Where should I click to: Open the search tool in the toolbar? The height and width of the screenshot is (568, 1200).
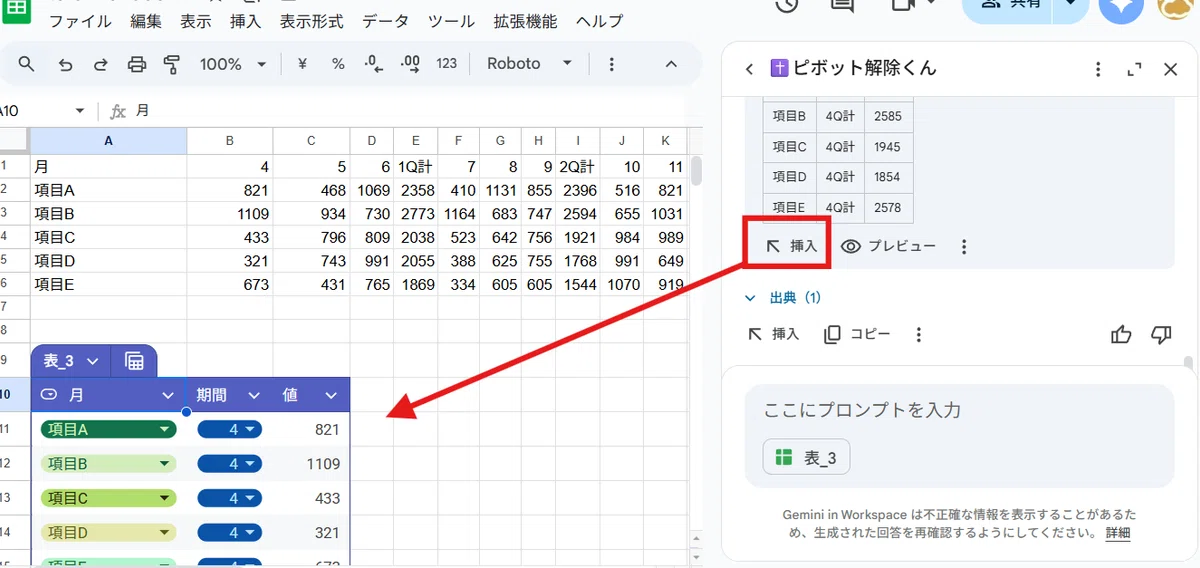coord(27,64)
